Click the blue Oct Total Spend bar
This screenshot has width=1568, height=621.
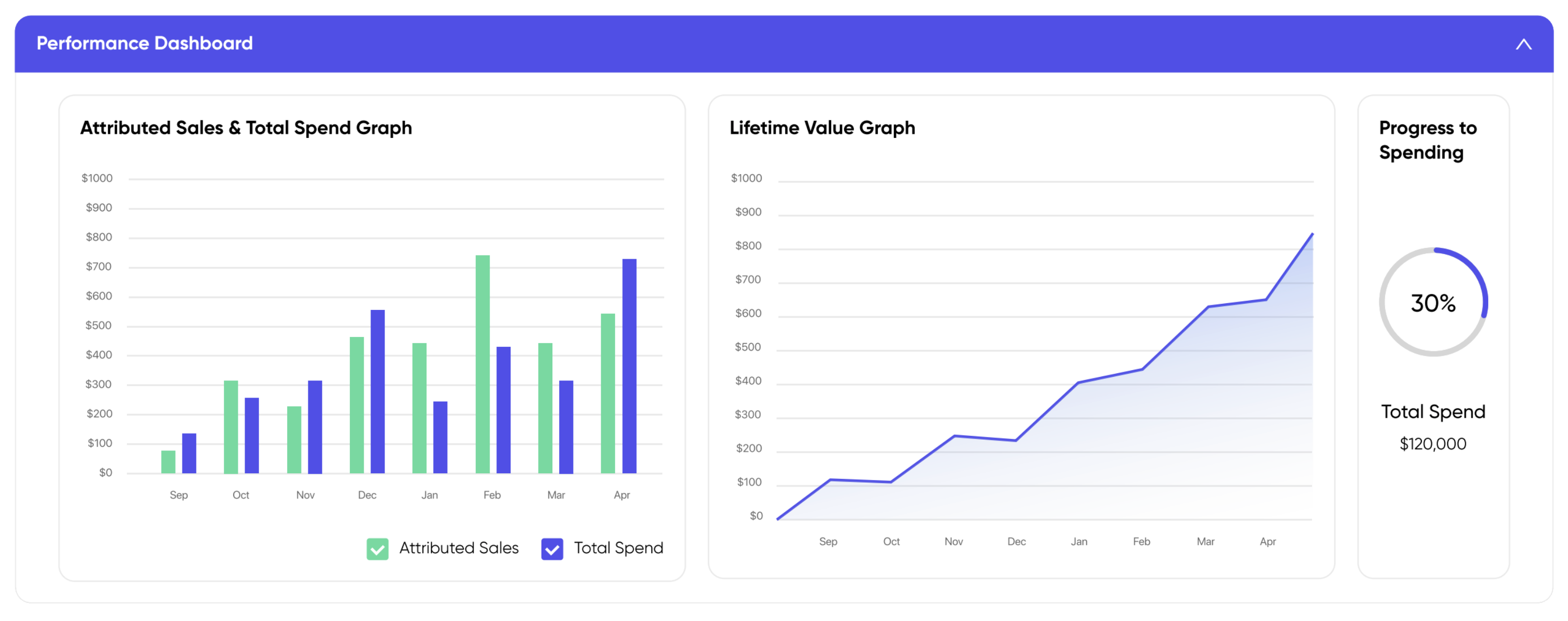pos(252,436)
